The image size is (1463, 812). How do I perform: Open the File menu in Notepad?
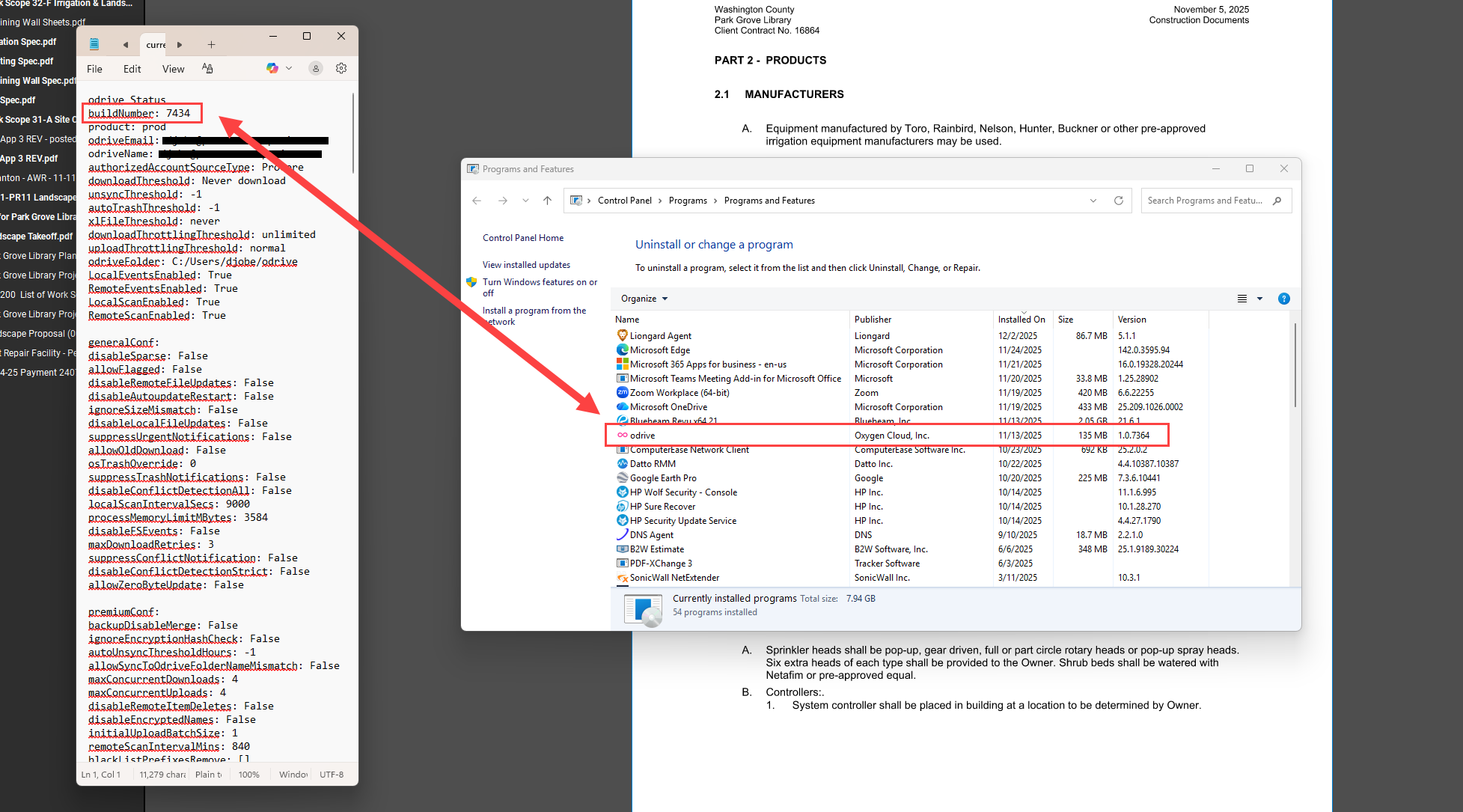coord(94,69)
